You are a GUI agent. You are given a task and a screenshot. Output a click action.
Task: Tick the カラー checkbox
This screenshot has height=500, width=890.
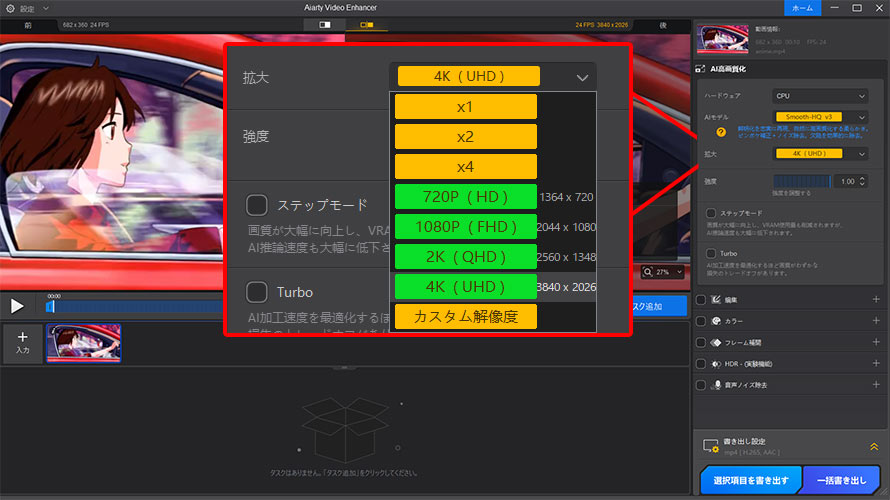coord(701,321)
